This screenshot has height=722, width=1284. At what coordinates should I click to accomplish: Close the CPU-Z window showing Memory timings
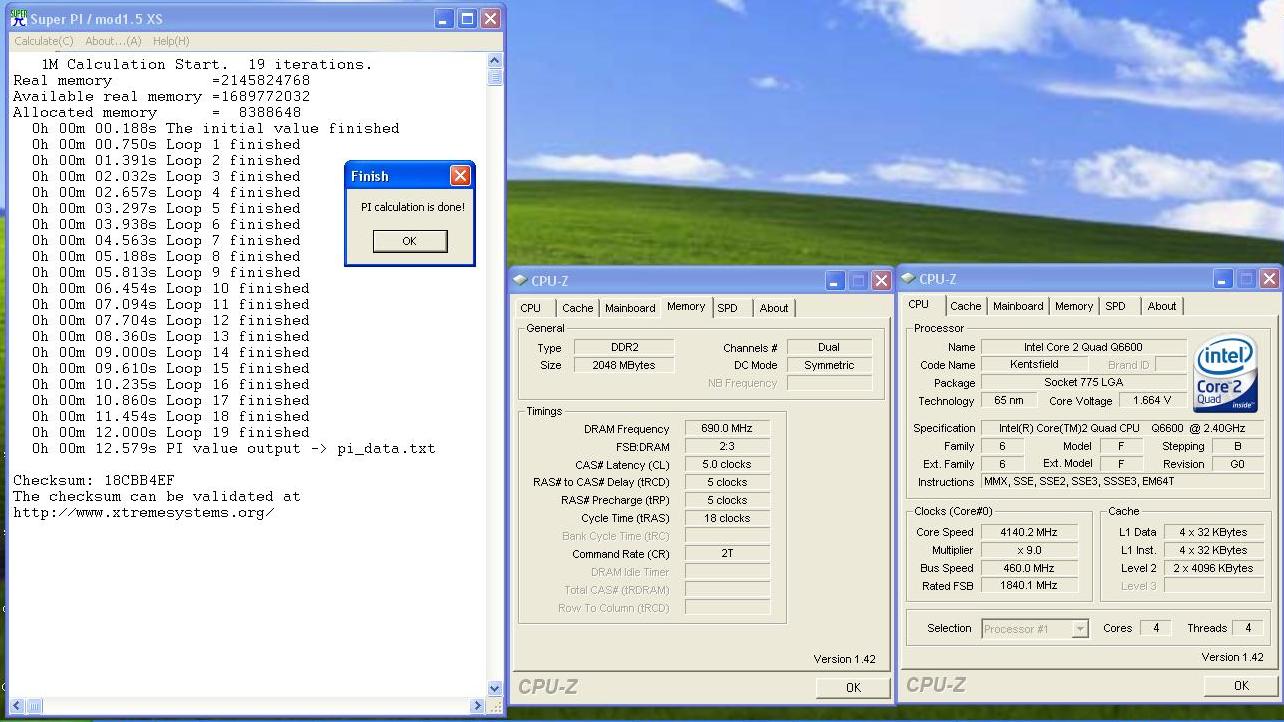click(881, 281)
